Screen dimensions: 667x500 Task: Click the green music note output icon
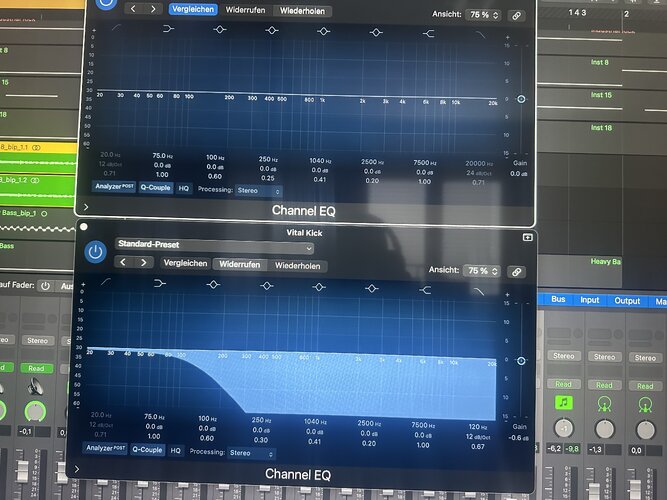tap(564, 402)
